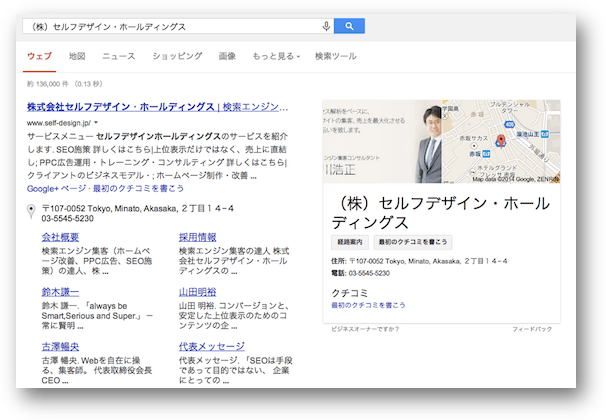Click the 経路案内 button
Image resolution: width=606 pixels, height=420 pixels.
(350, 242)
